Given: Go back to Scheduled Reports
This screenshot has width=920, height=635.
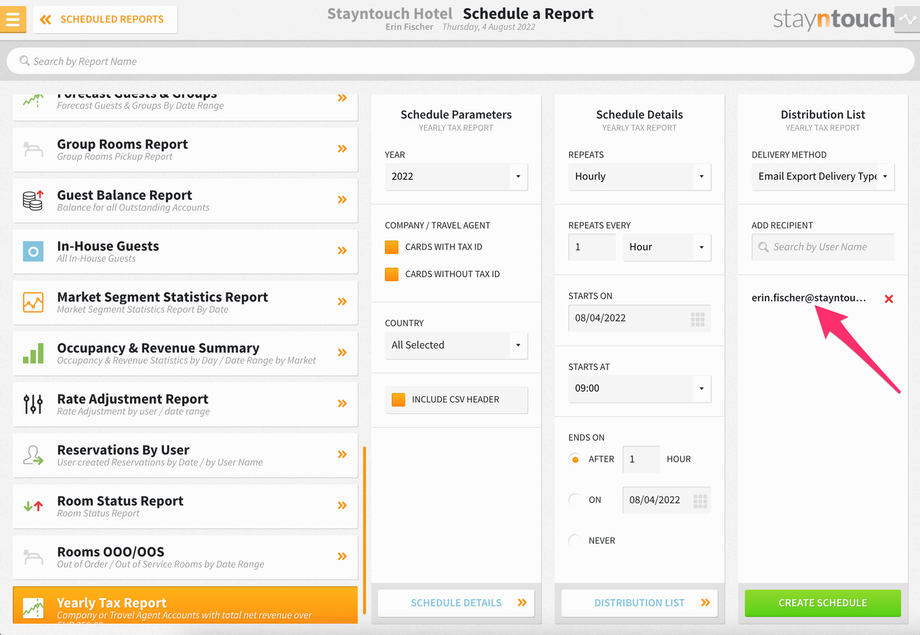Looking at the screenshot, I should click(105, 19).
